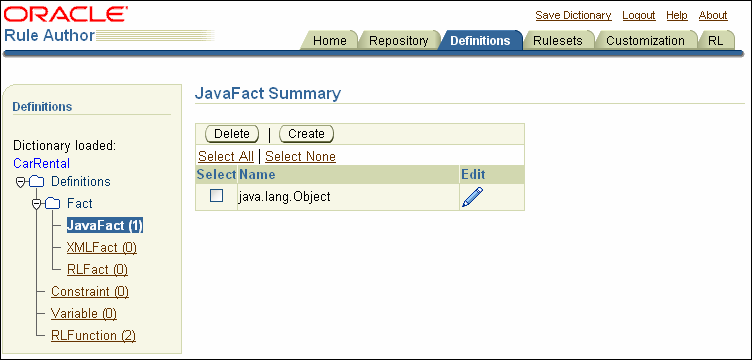
Task: Click the Select None link
Action: coord(301,156)
